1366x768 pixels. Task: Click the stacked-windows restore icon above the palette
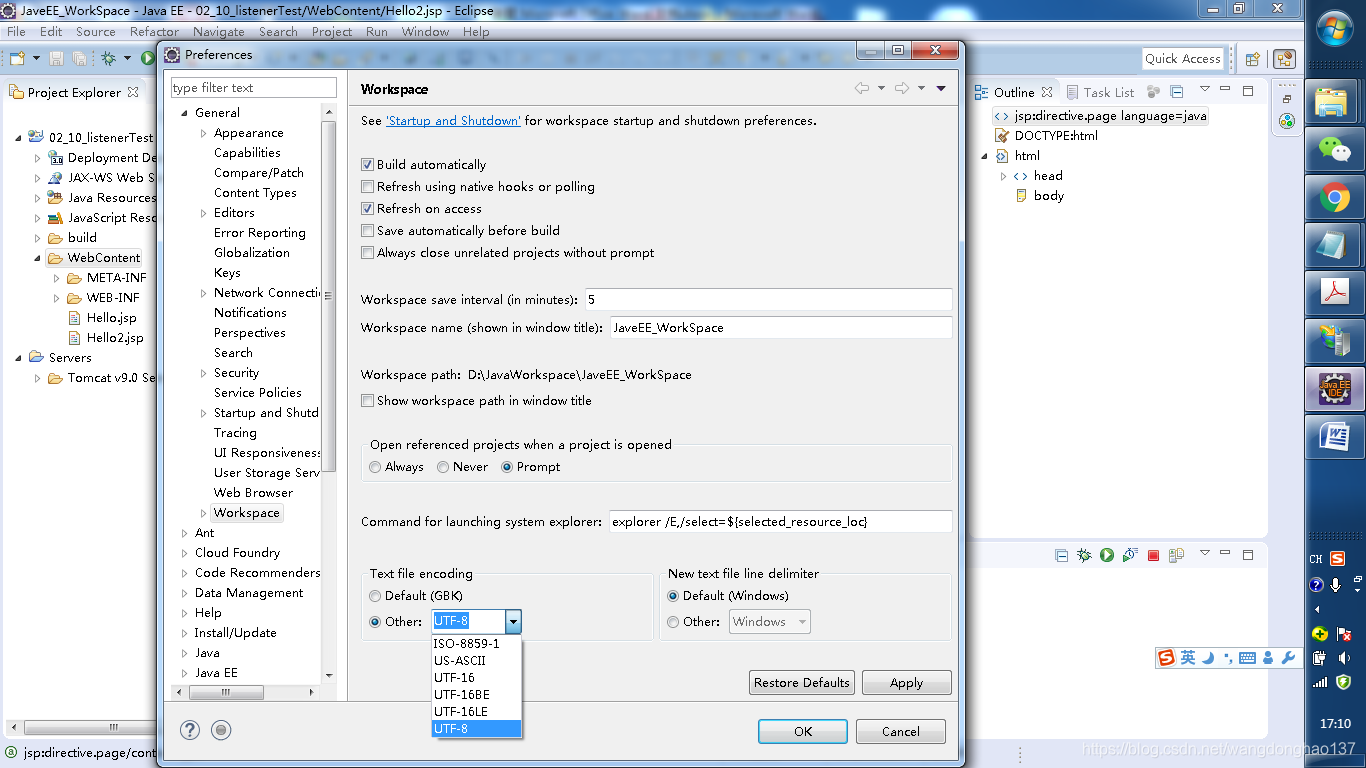point(1287,99)
